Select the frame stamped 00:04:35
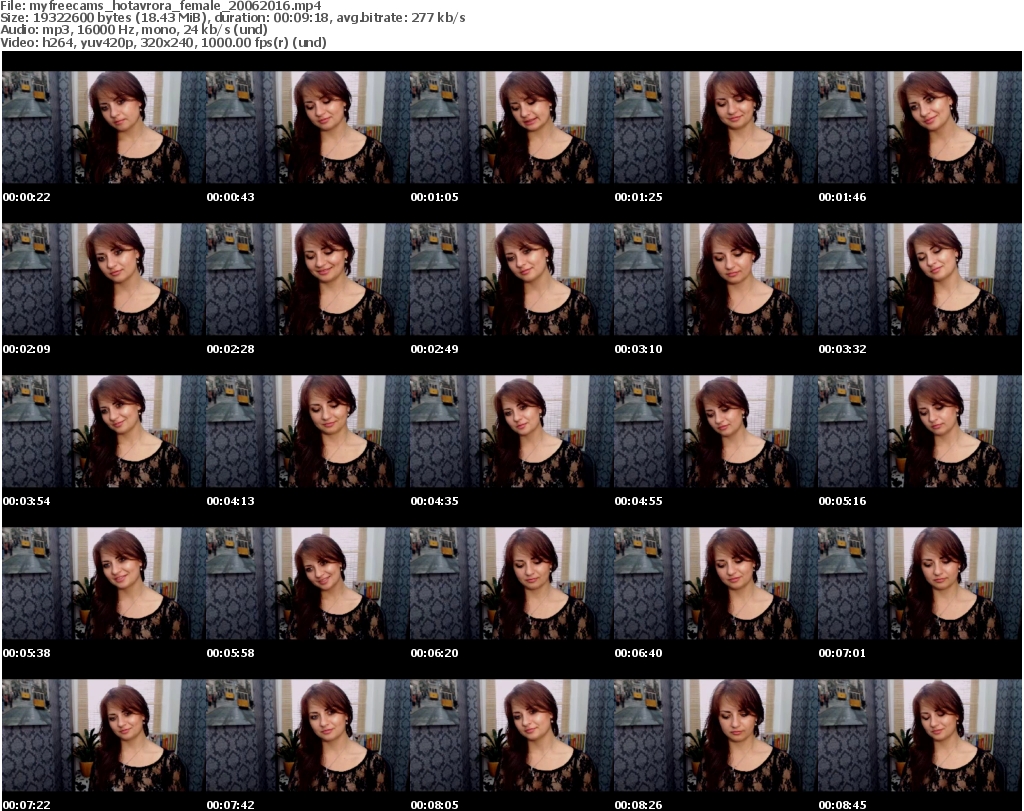The image size is (1024, 811). click(512, 432)
